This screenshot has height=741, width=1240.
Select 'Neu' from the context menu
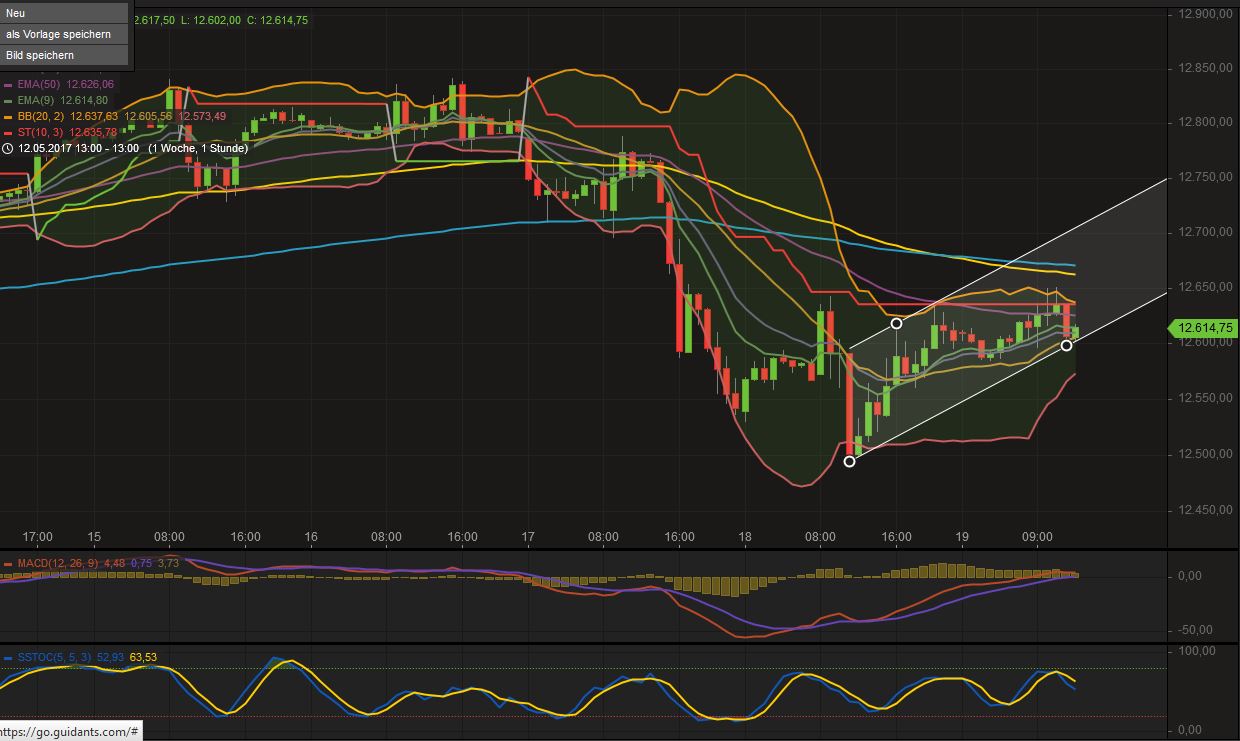64,13
